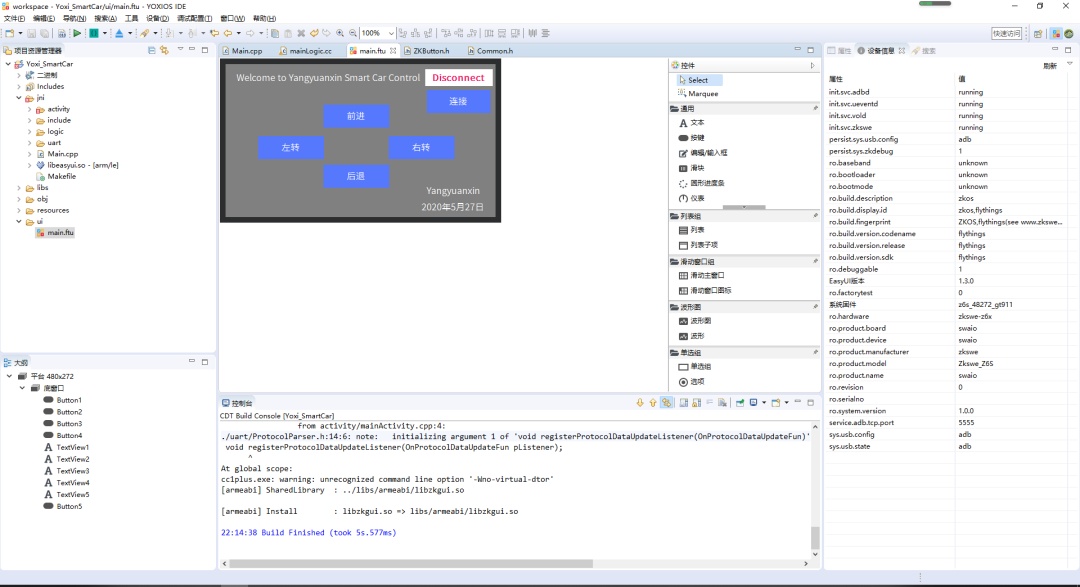The image size is (1080, 587).
Task: Click the Display Selected Console icon
Action: 754,403
